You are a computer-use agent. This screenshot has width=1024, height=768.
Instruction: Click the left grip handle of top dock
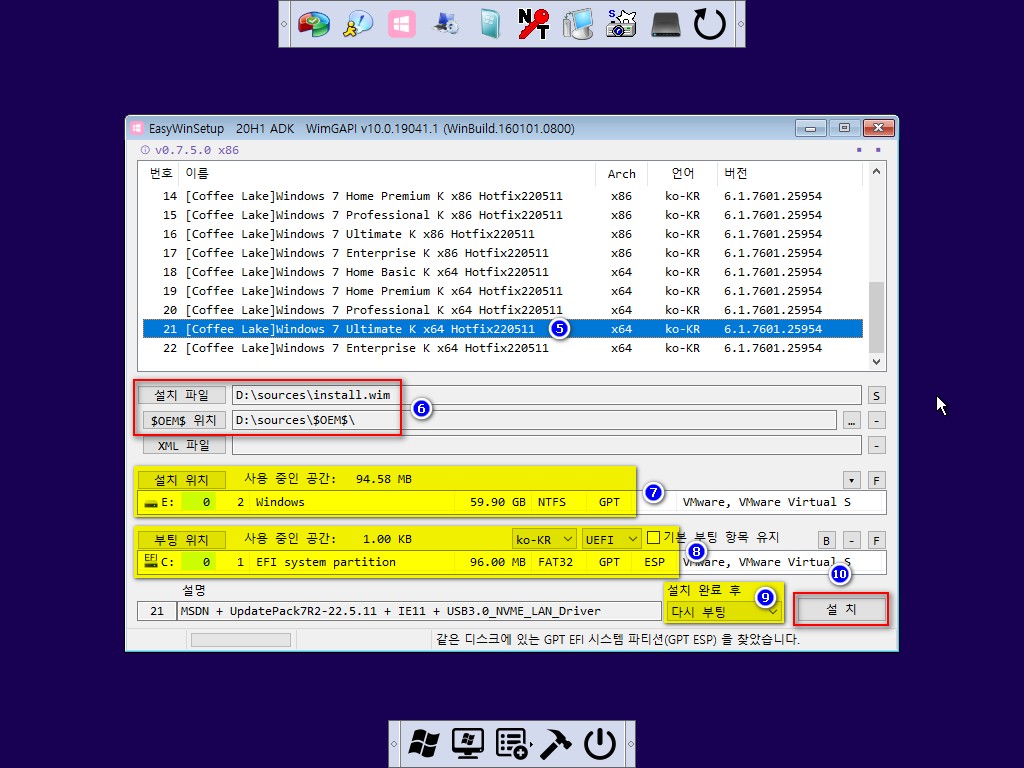click(284, 24)
